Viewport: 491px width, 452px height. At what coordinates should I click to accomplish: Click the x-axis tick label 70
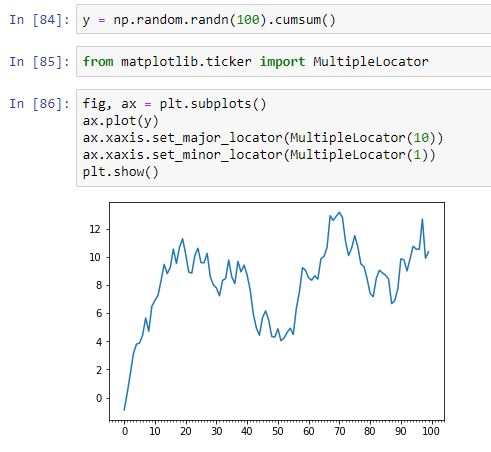[x=339, y=431]
